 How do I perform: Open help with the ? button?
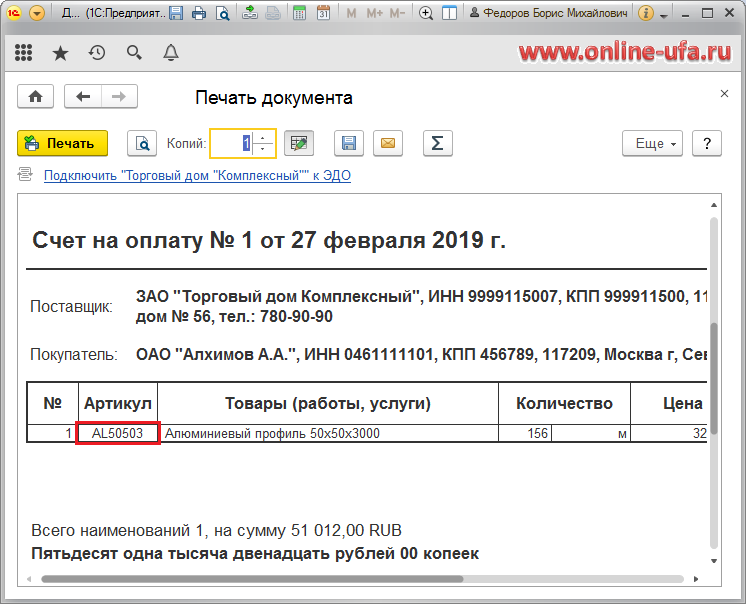click(x=707, y=143)
